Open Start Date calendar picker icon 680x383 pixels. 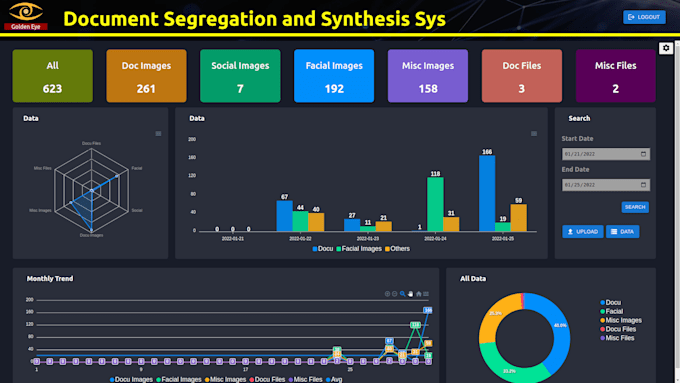click(643, 154)
